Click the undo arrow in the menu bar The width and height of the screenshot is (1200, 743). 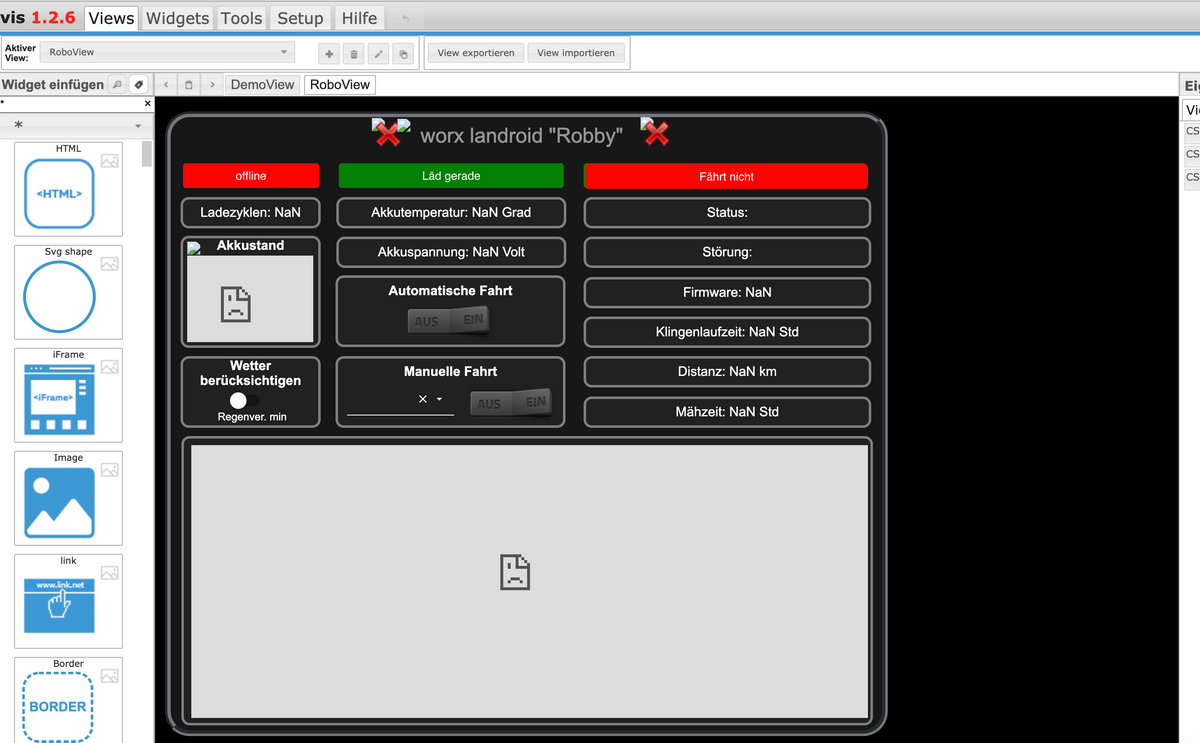point(404,18)
